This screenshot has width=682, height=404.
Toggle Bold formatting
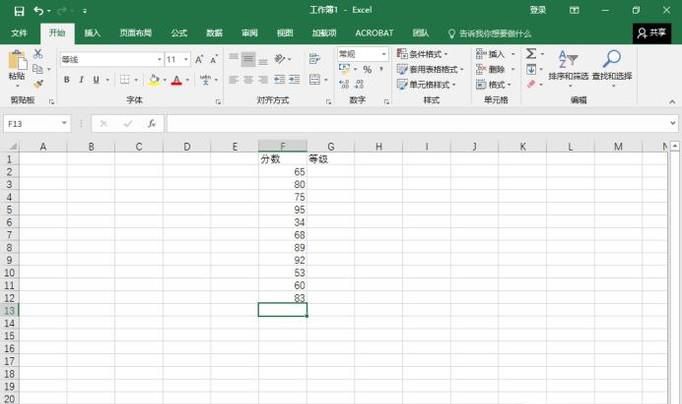pos(67,80)
